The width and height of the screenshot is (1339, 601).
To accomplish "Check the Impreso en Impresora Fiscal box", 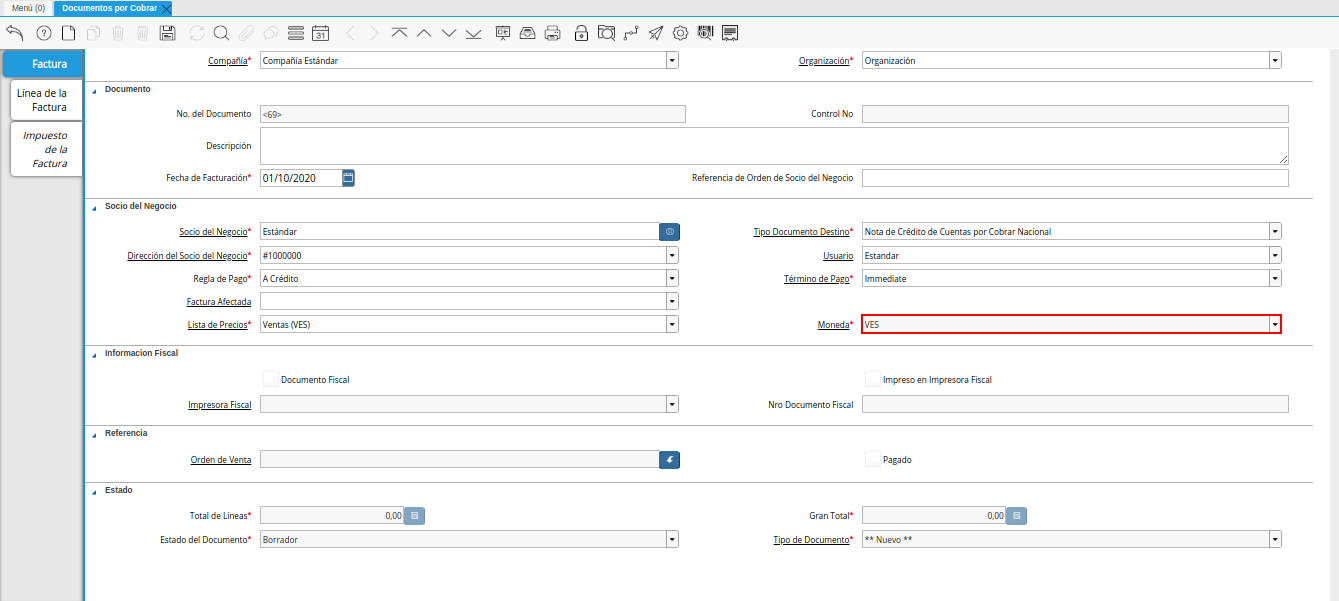I will [x=873, y=379].
